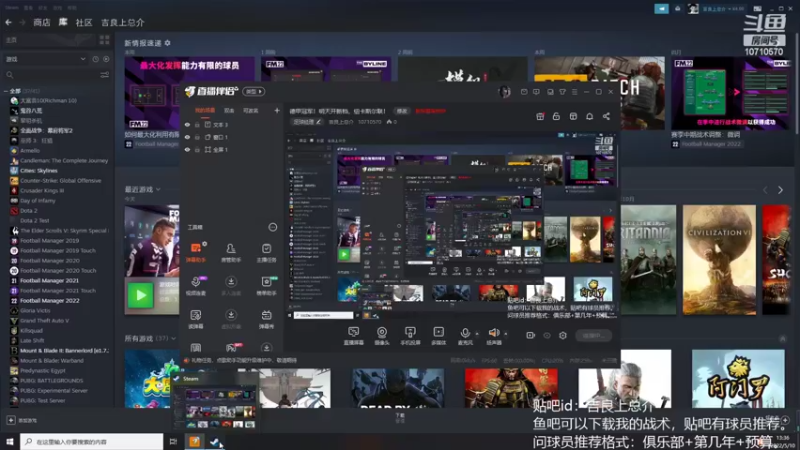This screenshot has width=800, height=450.
Task: Open the 社区 tab in Steam
Action: [x=84, y=22]
